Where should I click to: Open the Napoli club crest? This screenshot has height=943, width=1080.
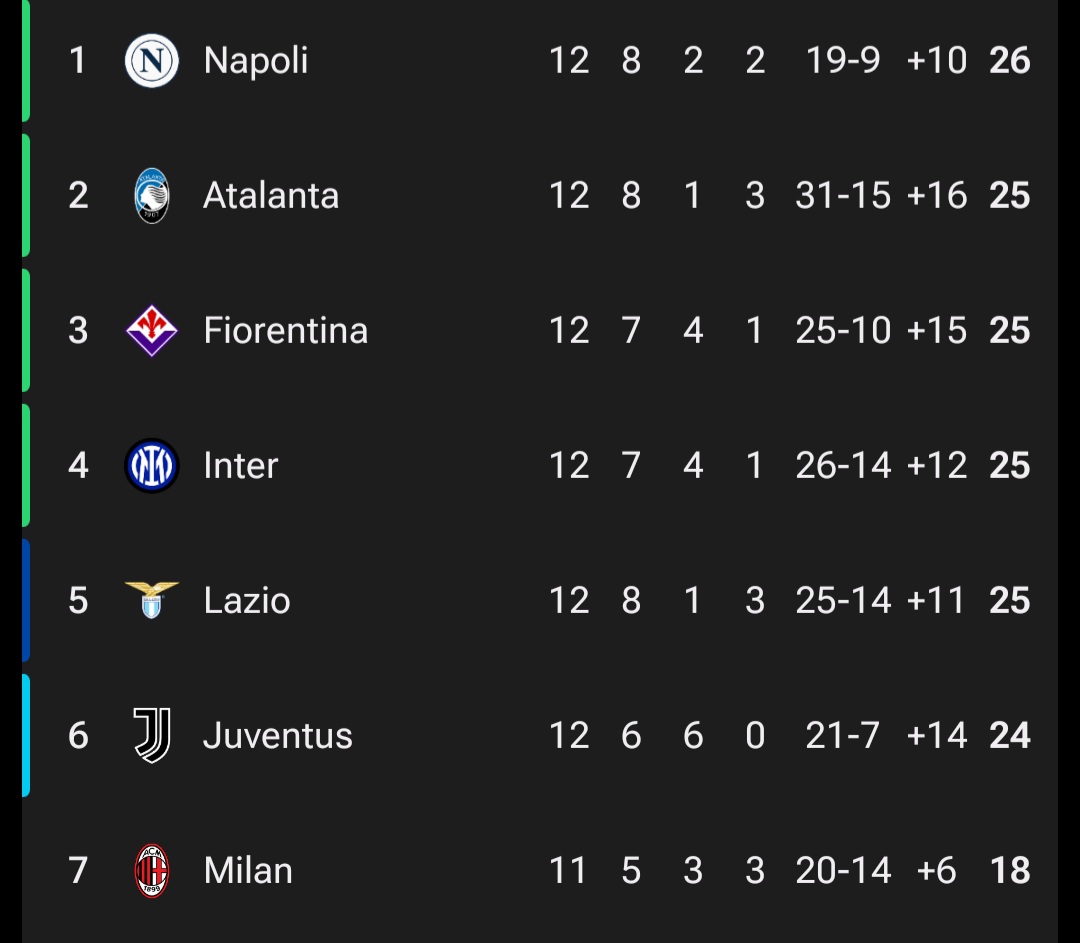click(x=152, y=61)
